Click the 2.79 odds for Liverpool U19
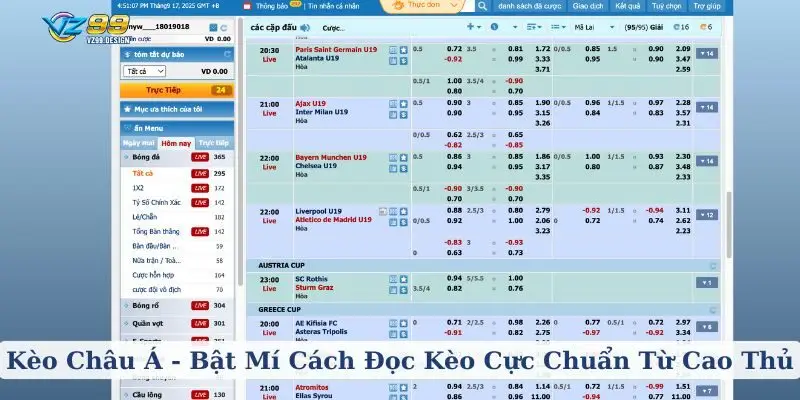800x400 pixels. coord(542,210)
